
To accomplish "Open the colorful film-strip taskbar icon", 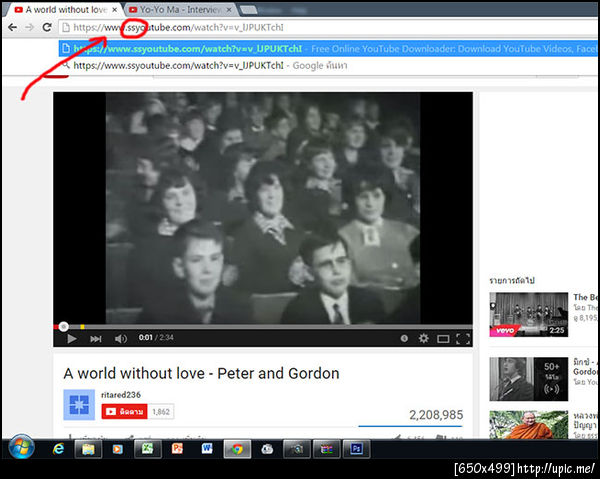I will [326, 449].
